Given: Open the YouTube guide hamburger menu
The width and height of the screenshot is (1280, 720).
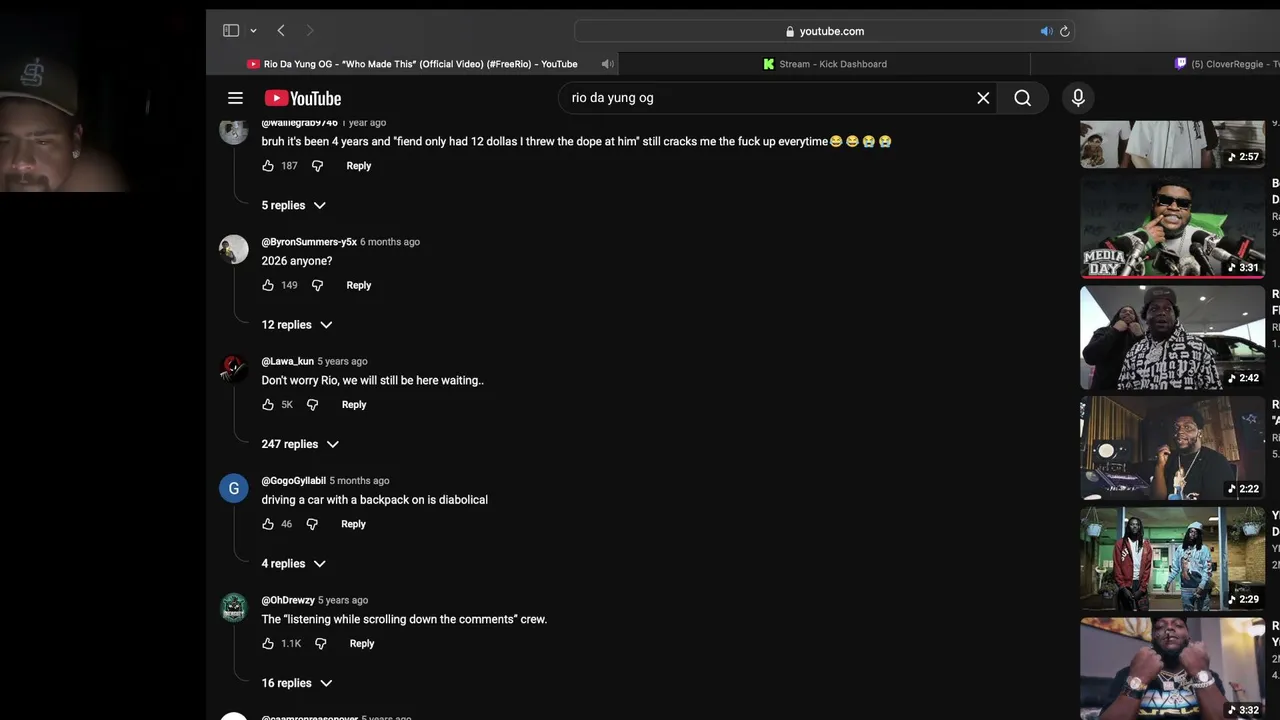Looking at the screenshot, I should 235,98.
